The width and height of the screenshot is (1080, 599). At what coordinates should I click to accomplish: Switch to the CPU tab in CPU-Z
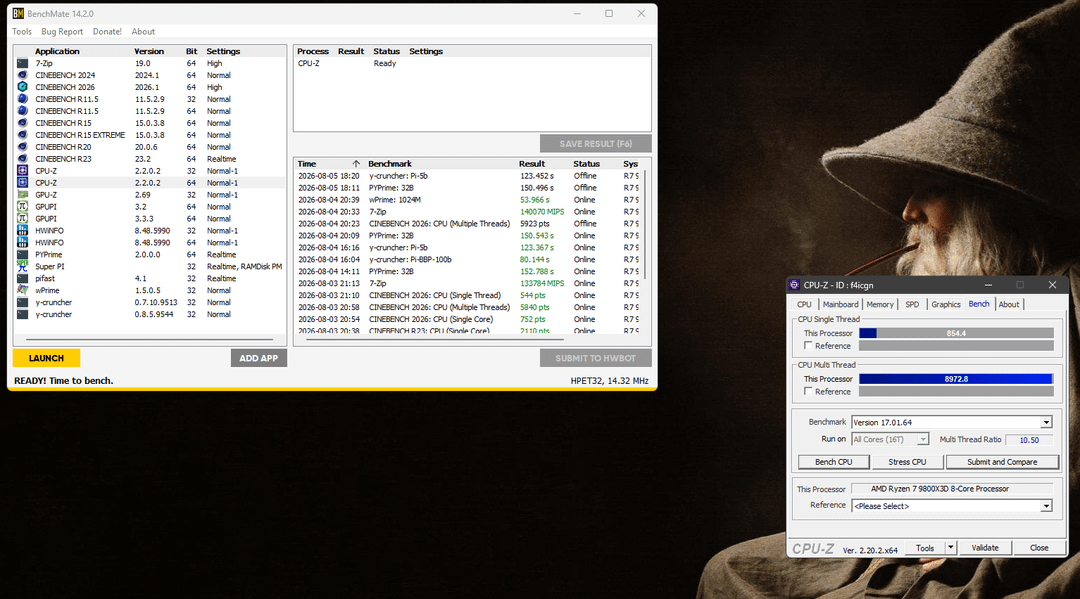pos(804,304)
